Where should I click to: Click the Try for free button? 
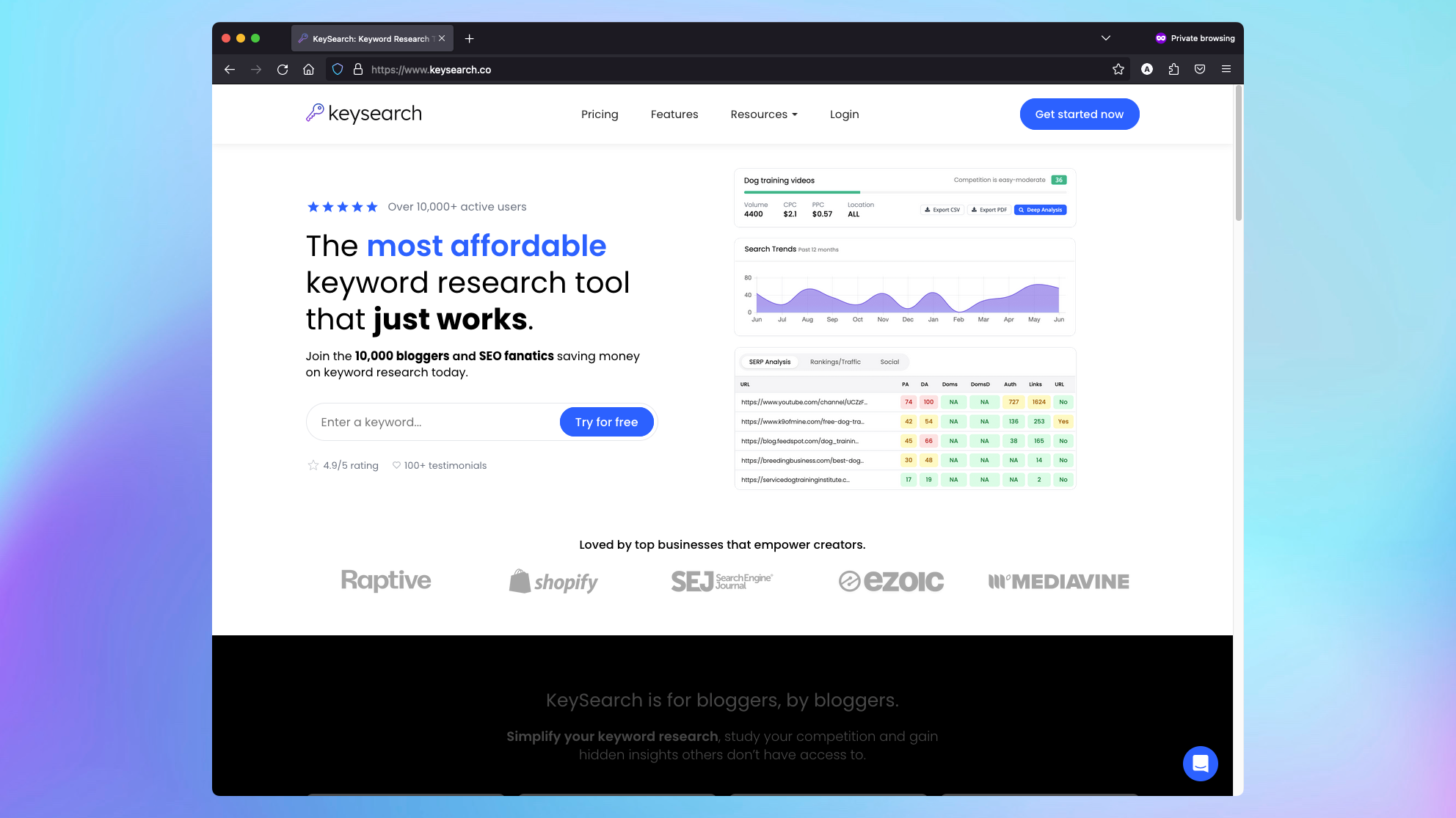tap(606, 422)
